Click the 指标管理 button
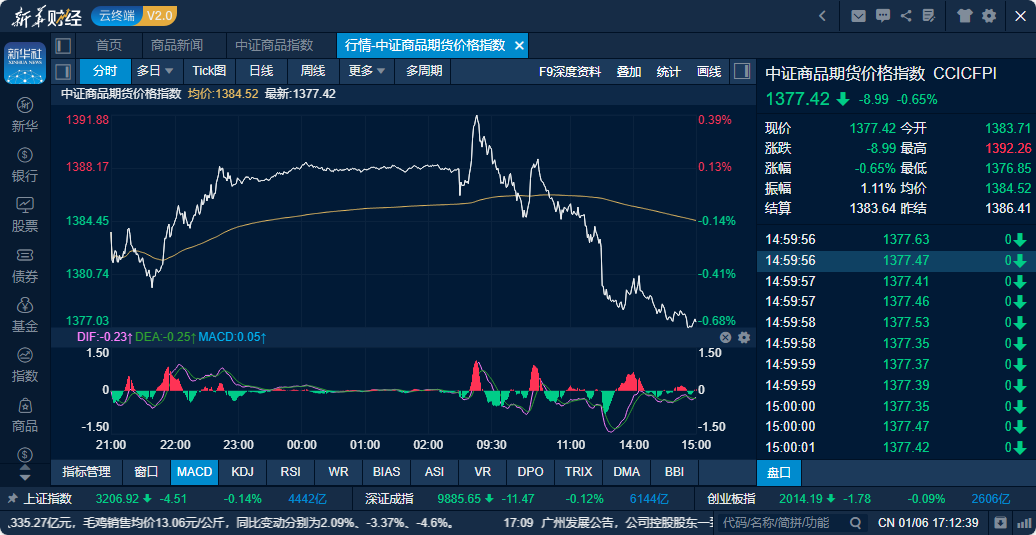The image size is (1036, 535). tap(86, 472)
